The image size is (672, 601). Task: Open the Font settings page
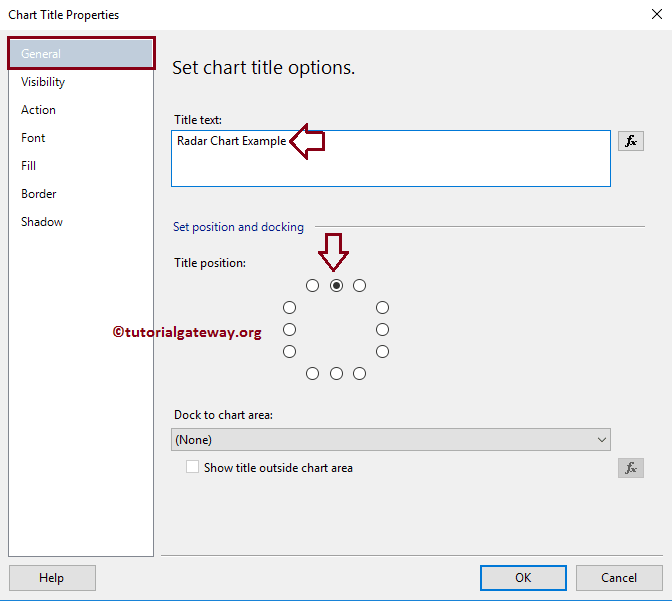pos(33,138)
